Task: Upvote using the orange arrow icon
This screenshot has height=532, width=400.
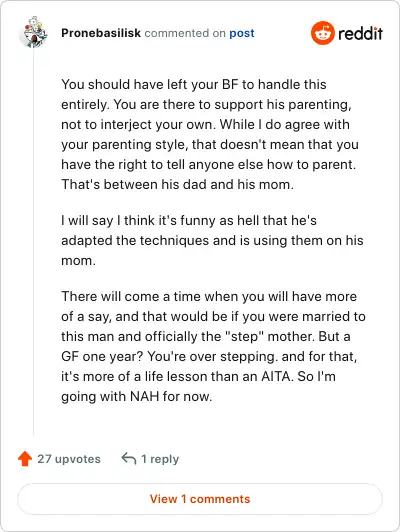Action: (25, 459)
